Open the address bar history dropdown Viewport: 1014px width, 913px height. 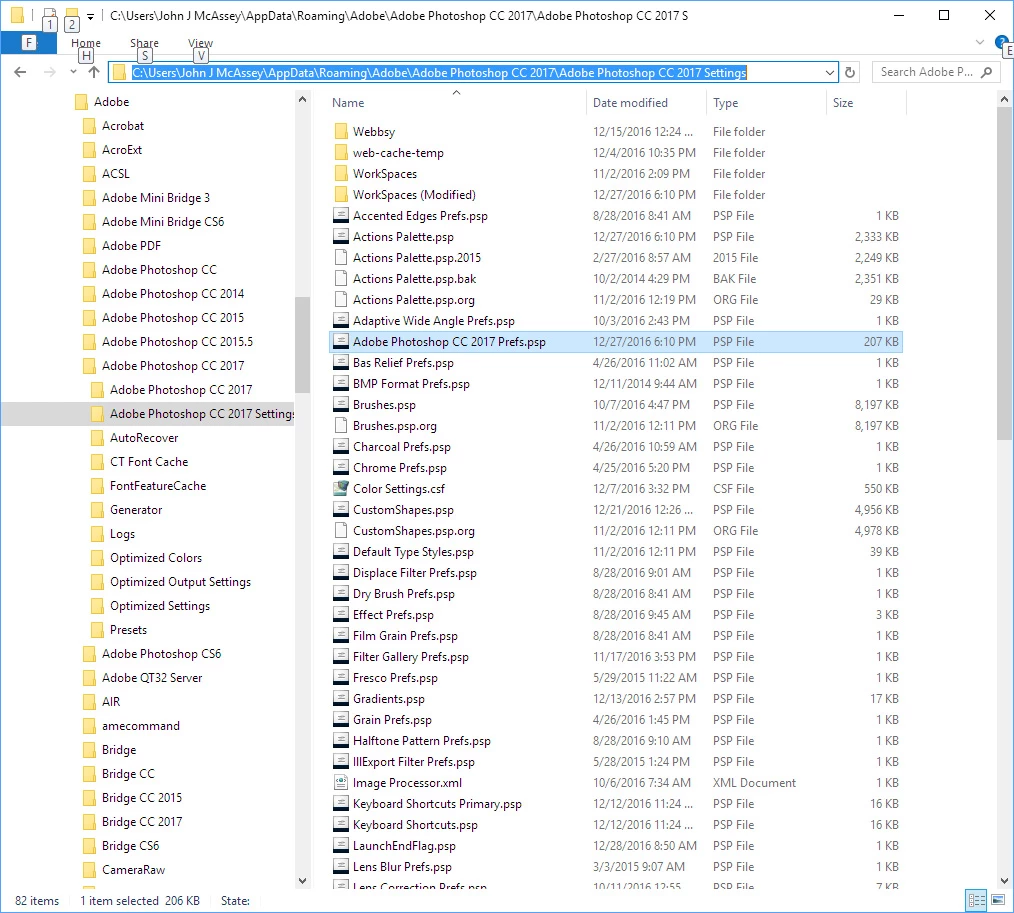tap(830, 72)
